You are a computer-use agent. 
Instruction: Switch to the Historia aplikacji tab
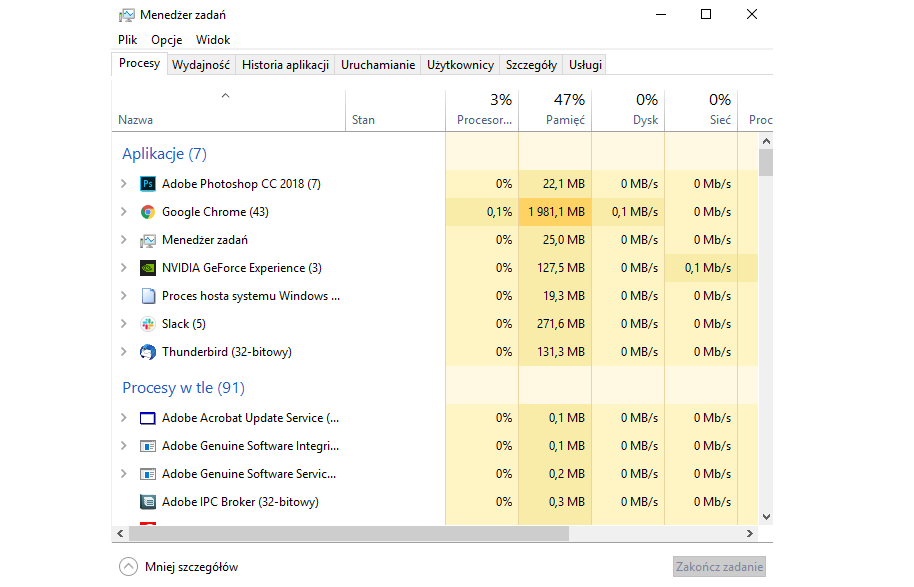pos(286,65)
